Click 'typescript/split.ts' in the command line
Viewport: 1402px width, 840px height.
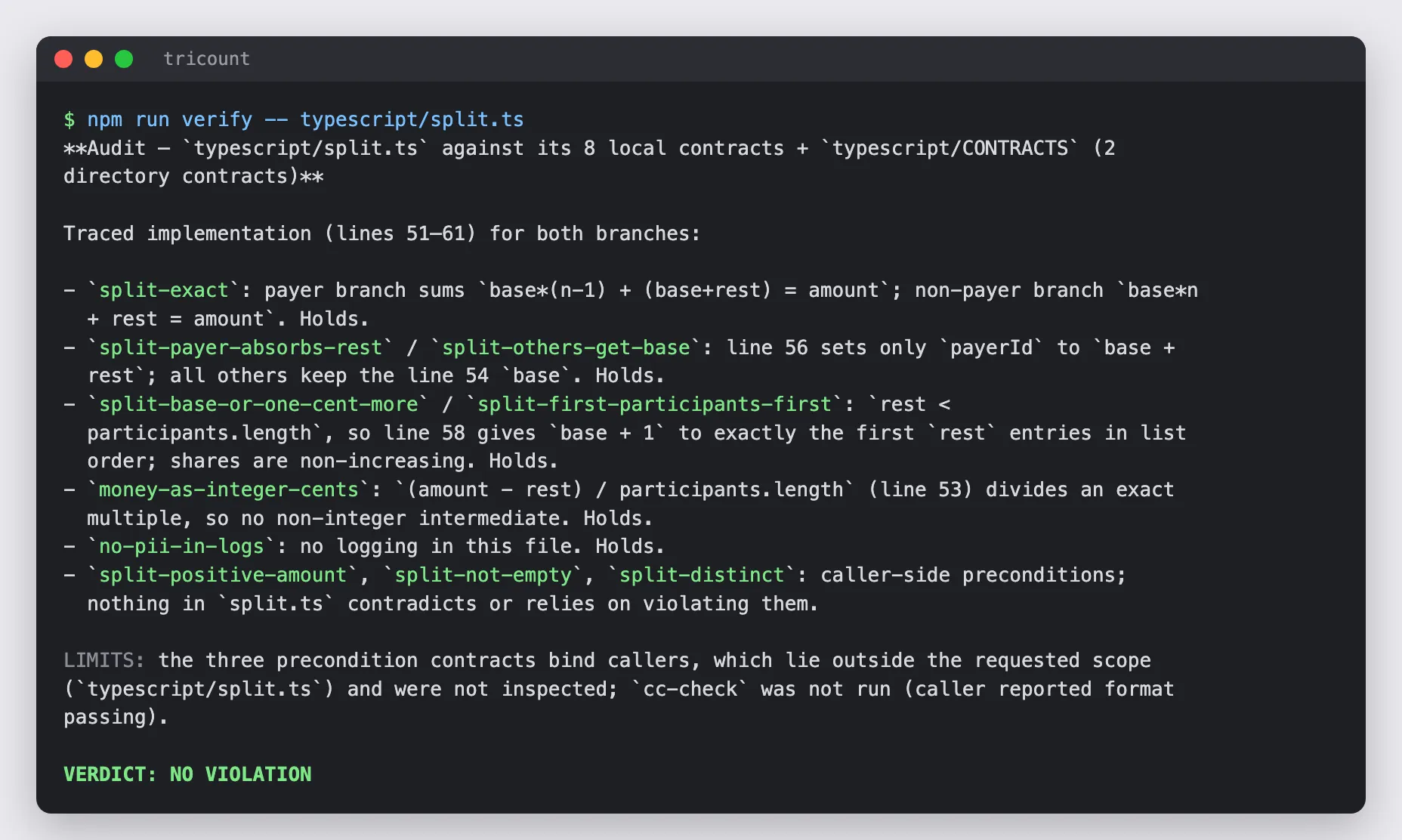412,120
